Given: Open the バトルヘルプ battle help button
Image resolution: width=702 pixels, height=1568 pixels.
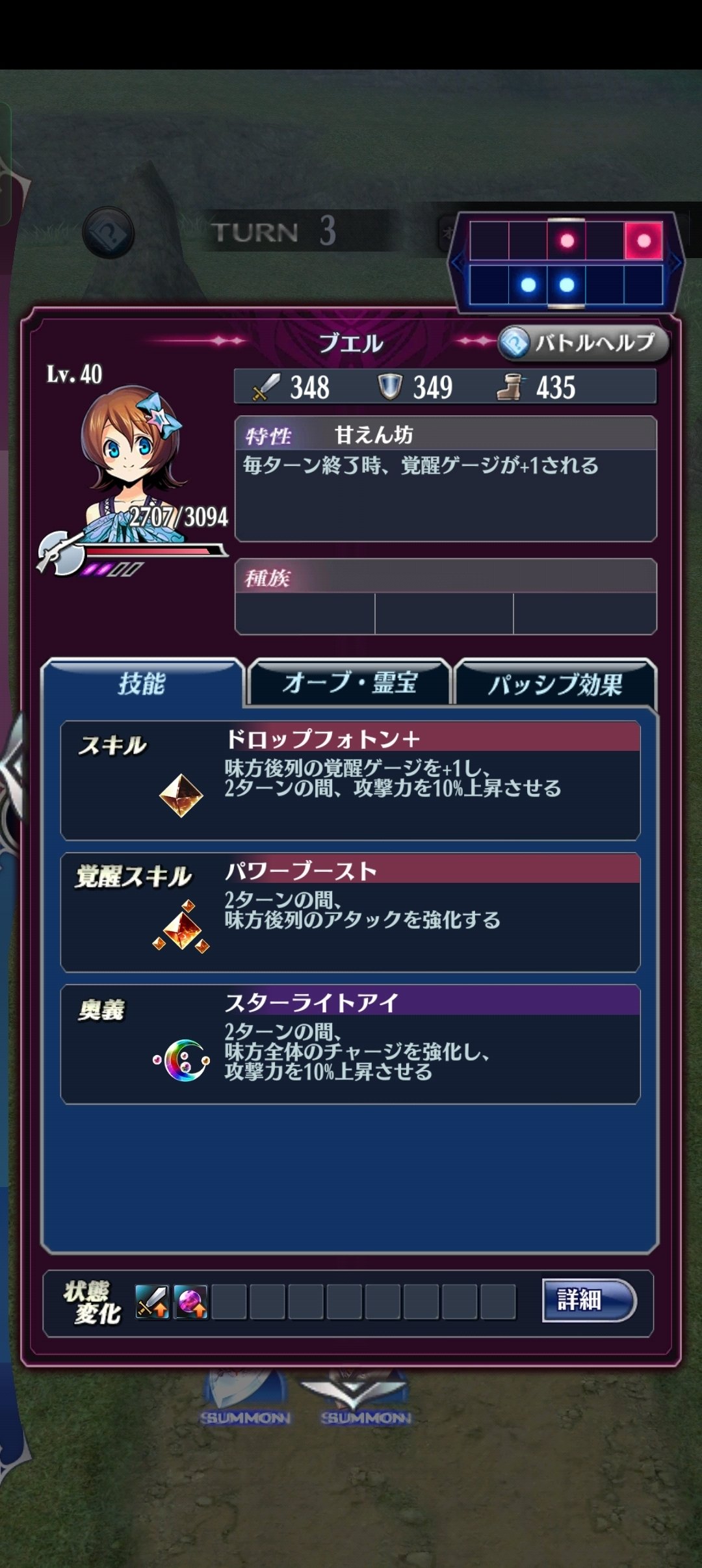Looking at the screenshot, I should point(583,343).
